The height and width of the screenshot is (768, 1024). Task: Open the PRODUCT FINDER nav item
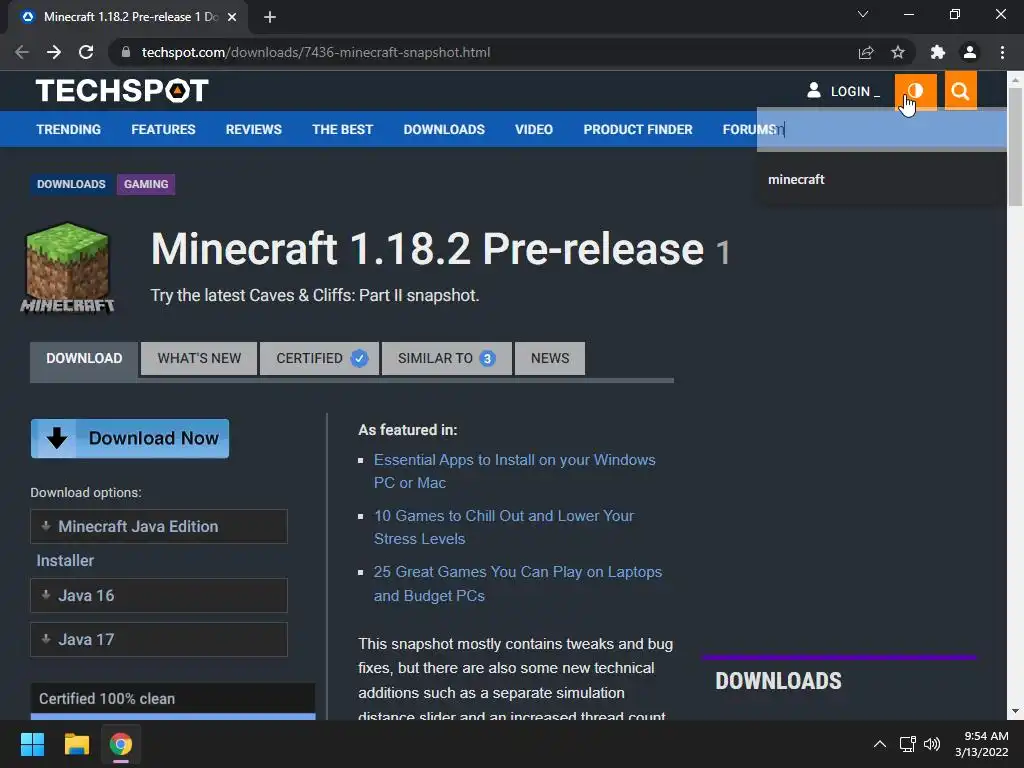pyautogui.click(x=637, y=129)
